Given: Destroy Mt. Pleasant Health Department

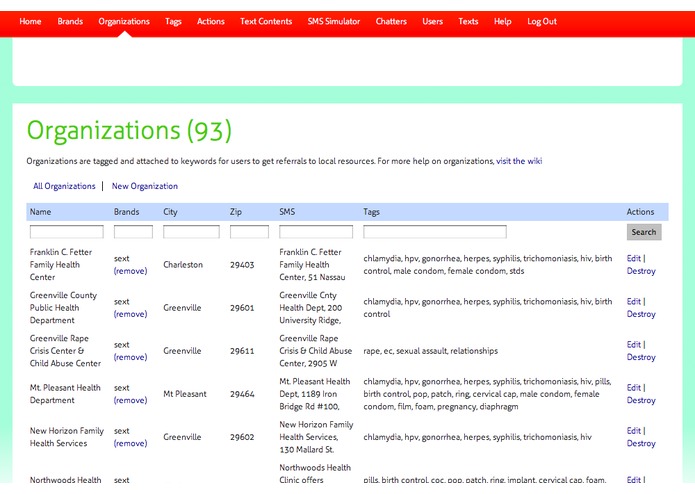Looking at the screenshot, I should [641, 400].
